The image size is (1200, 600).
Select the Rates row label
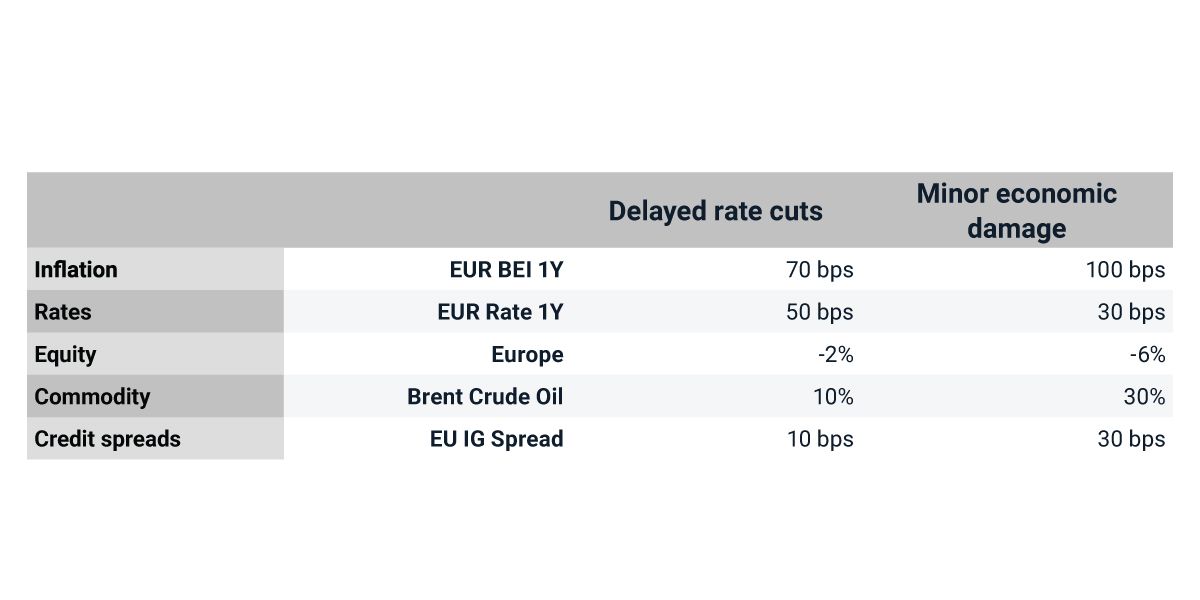coord(63,312)
